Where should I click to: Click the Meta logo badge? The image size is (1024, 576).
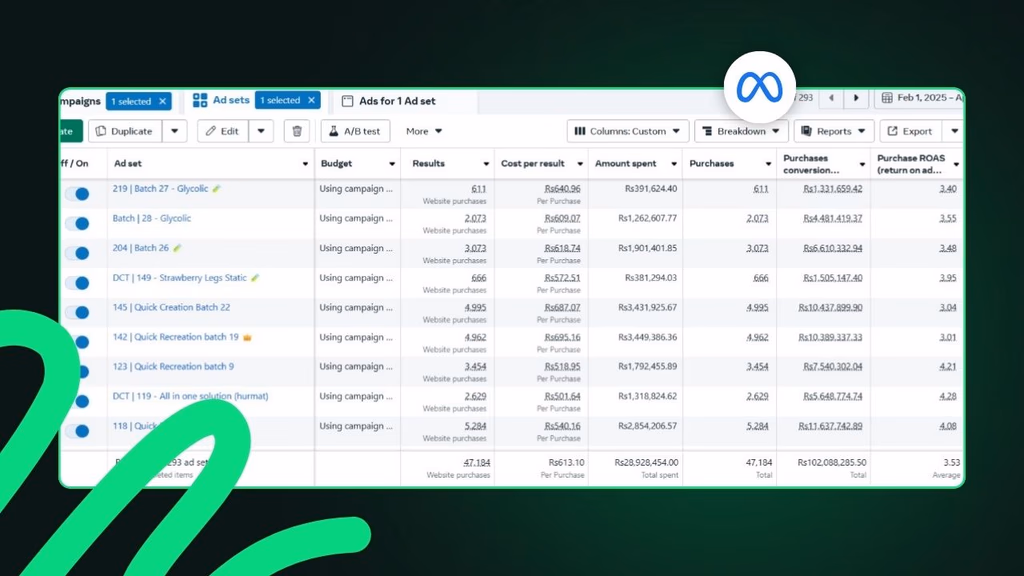(761, 87)
